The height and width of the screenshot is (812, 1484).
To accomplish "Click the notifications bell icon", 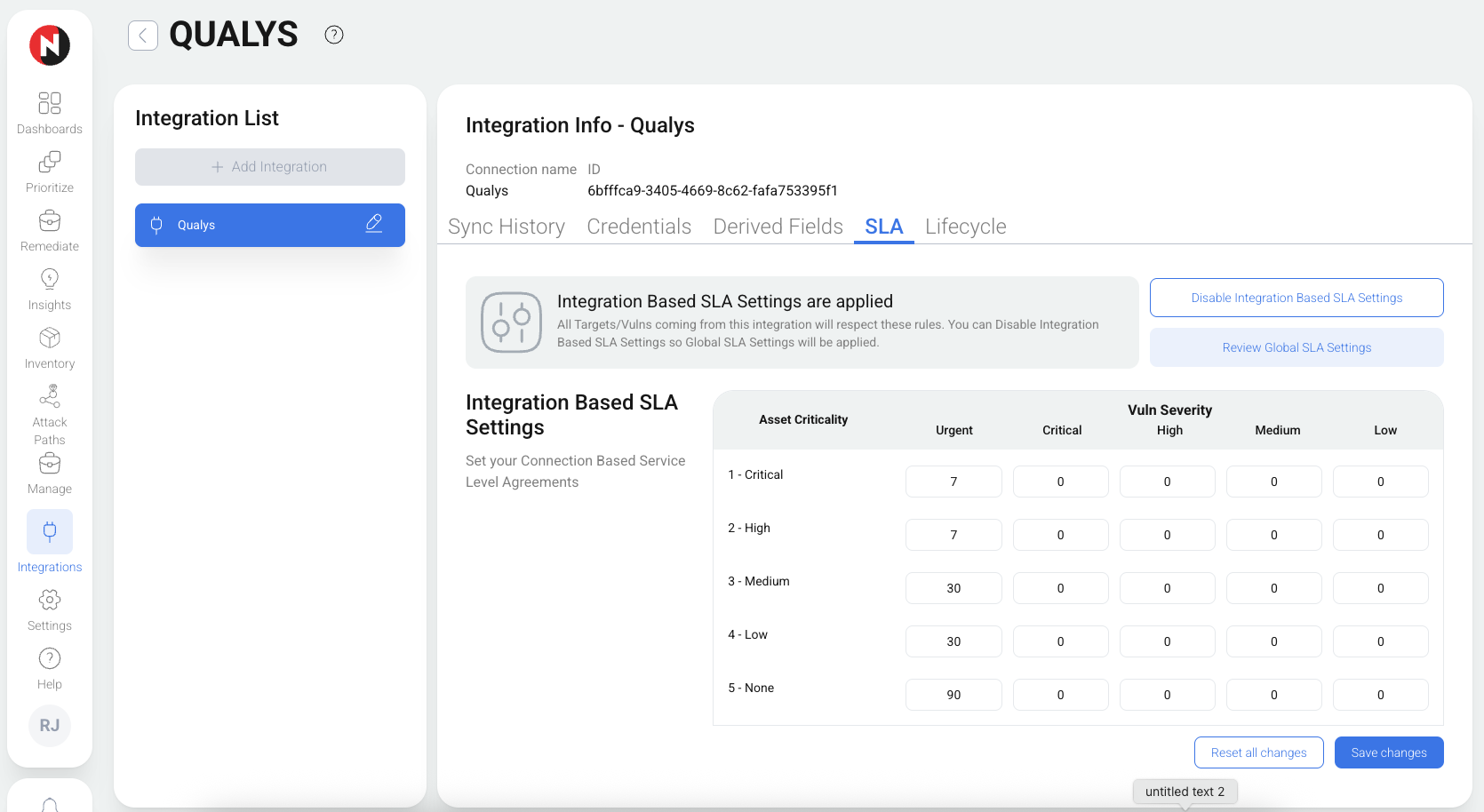I will coord(50,804).
